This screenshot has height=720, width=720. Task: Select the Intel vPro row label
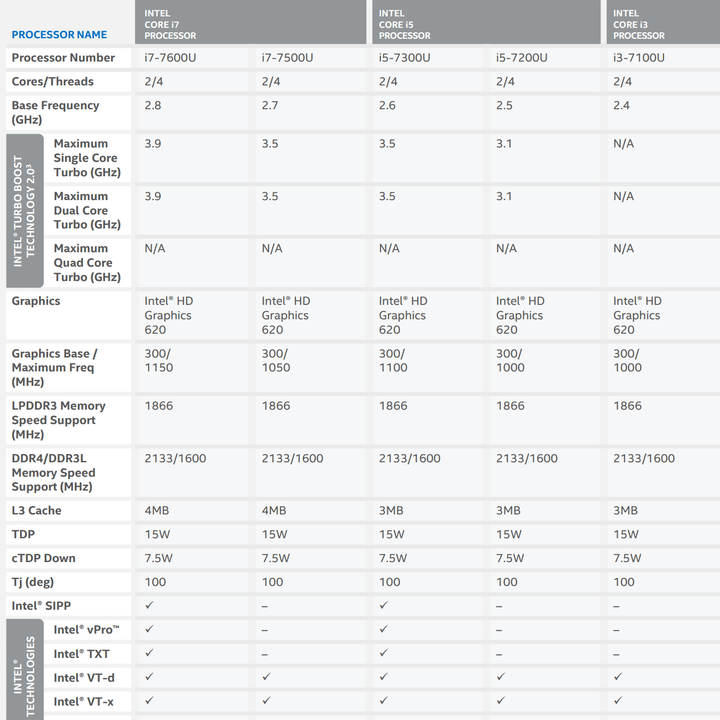[86, 630]
